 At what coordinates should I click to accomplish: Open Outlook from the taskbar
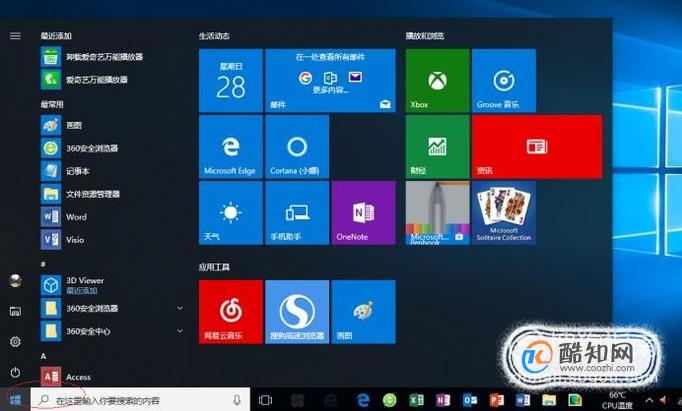tap(470, 400)
